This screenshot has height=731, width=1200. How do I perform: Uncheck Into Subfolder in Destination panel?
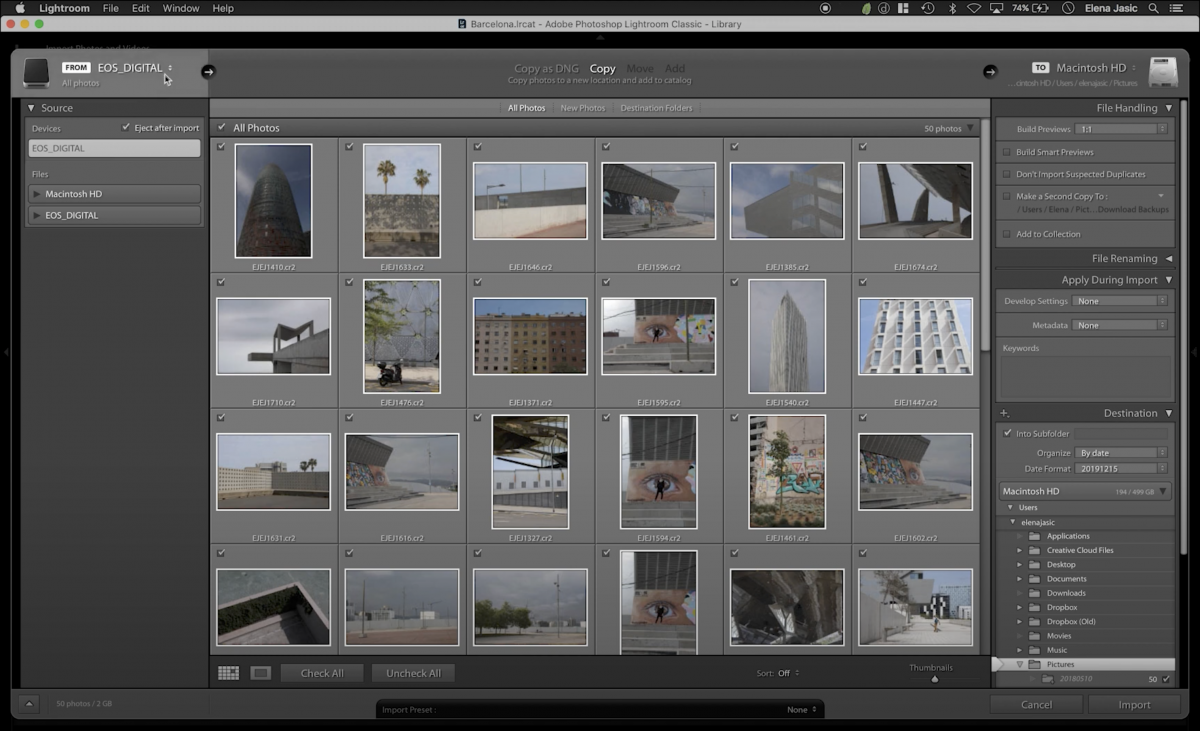[1007, 433]
